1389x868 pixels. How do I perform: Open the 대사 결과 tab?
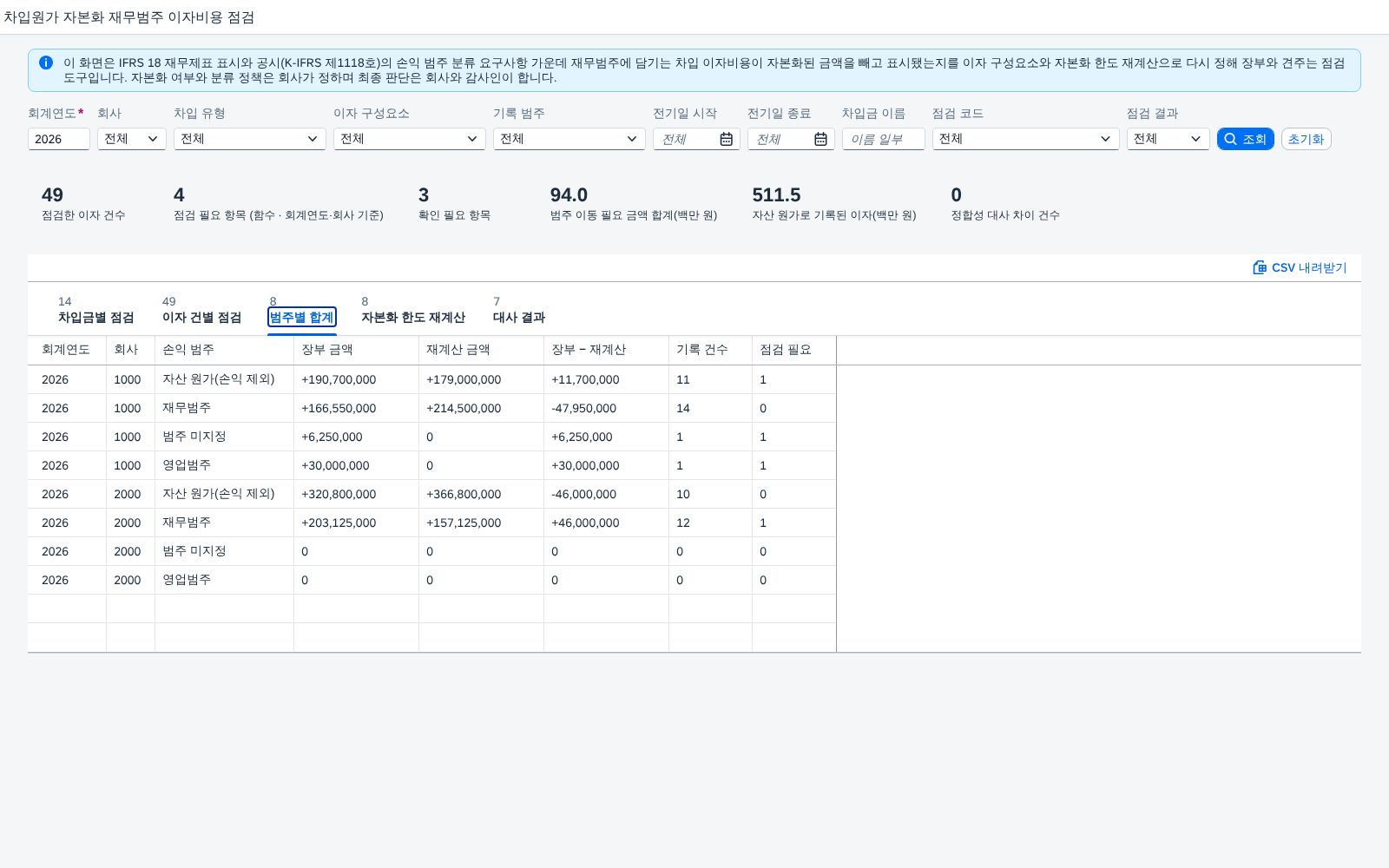[x=519, y=310]
